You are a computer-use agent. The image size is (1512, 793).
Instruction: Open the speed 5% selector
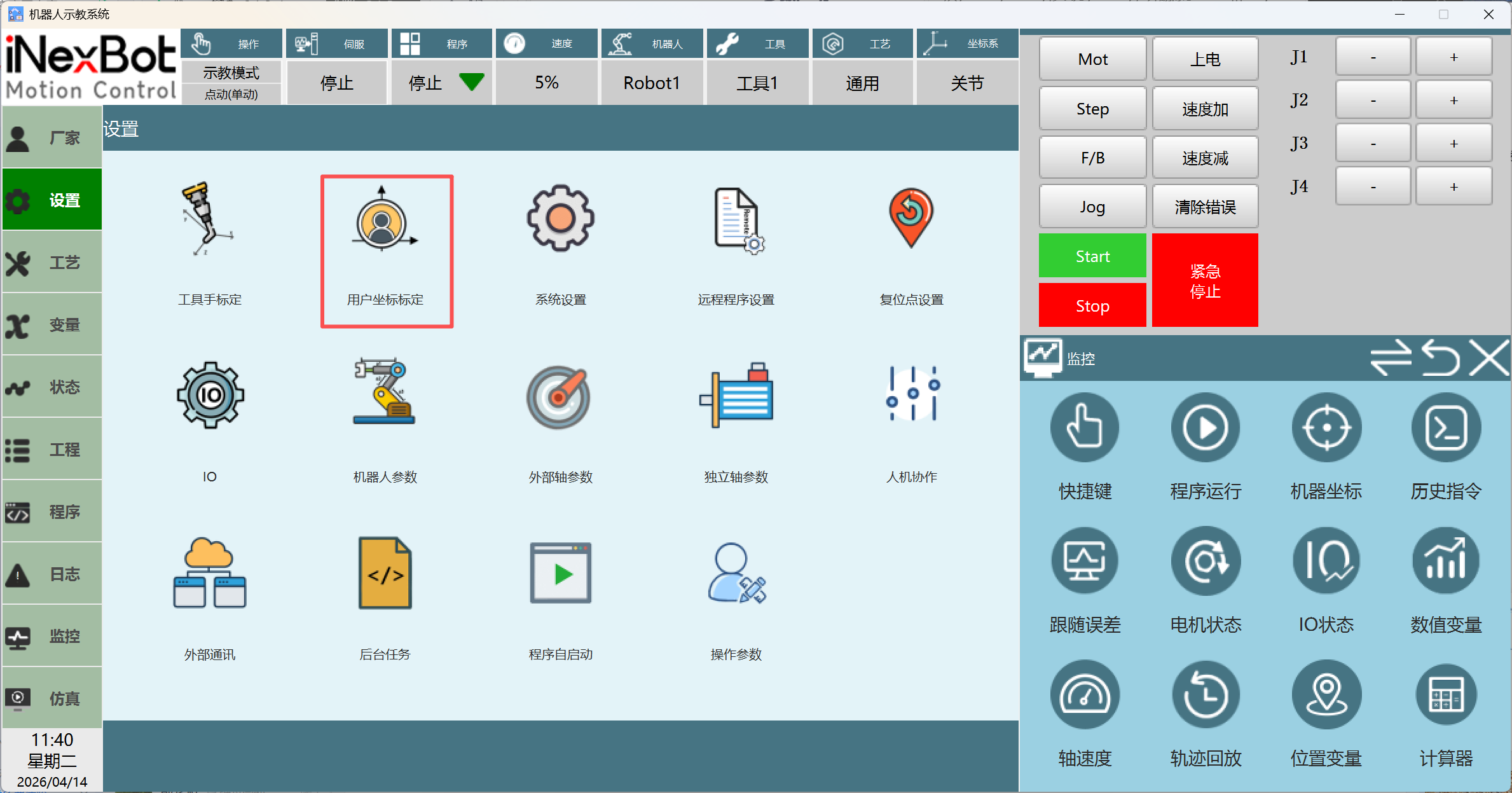click(546, 83)
